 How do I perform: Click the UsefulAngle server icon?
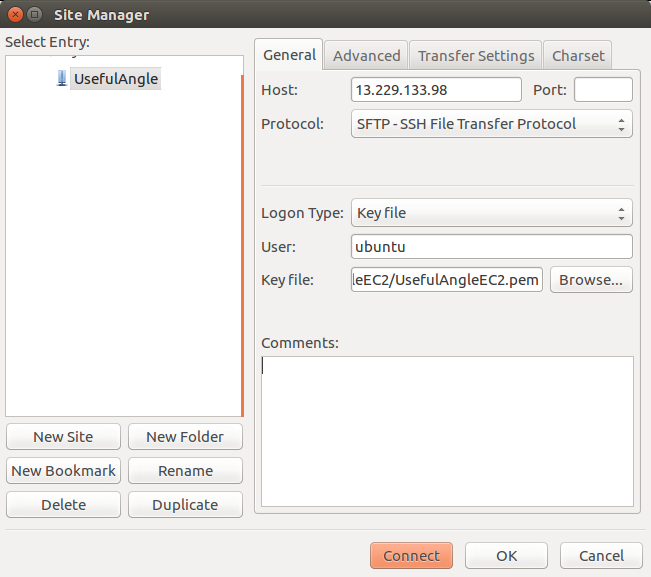[62, 79]
